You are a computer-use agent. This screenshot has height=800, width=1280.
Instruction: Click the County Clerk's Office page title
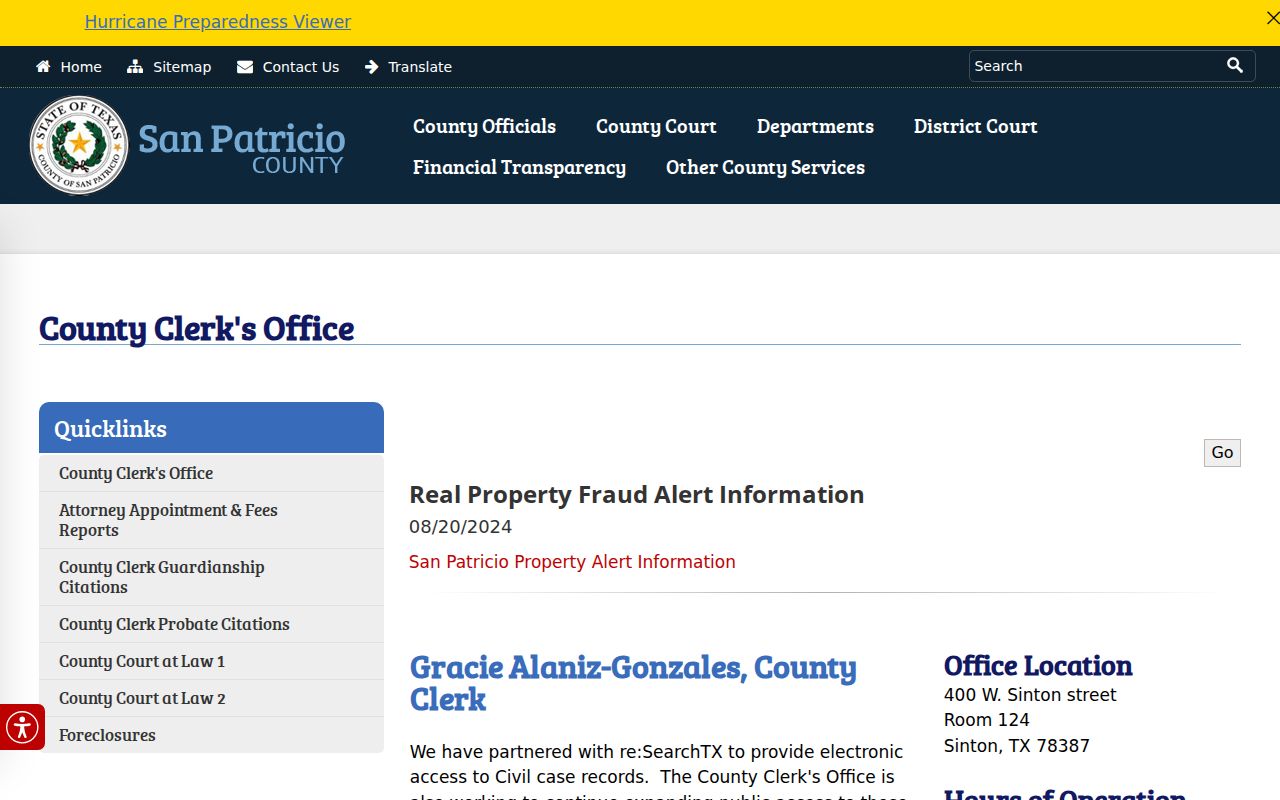[x=196, y=328]
